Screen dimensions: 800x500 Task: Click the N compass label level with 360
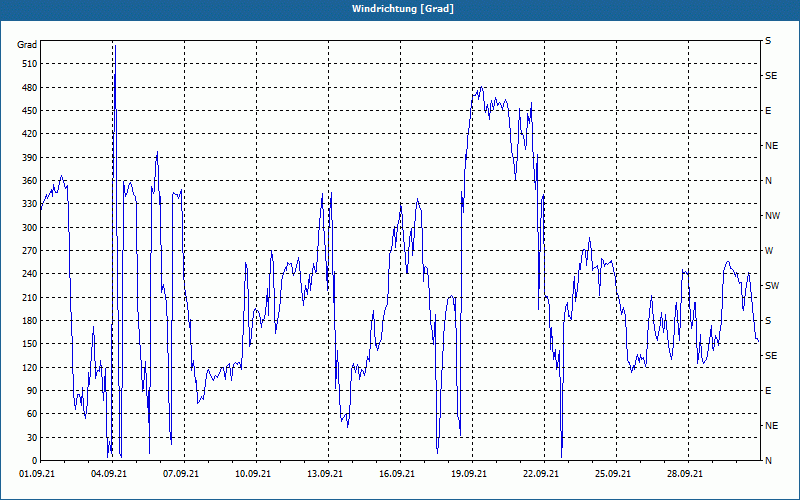[768, 181]
